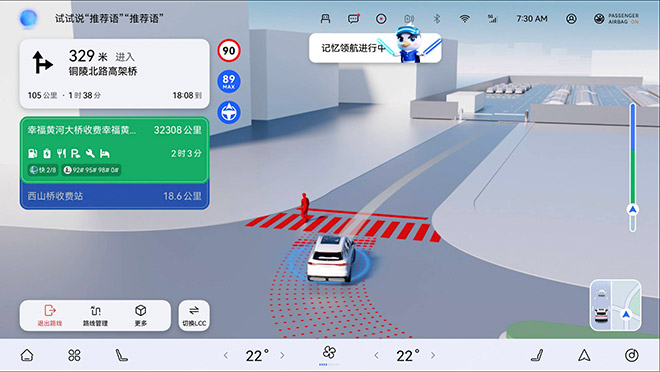
Task: Open the messages icon in status bar
Action: [354, 19]
